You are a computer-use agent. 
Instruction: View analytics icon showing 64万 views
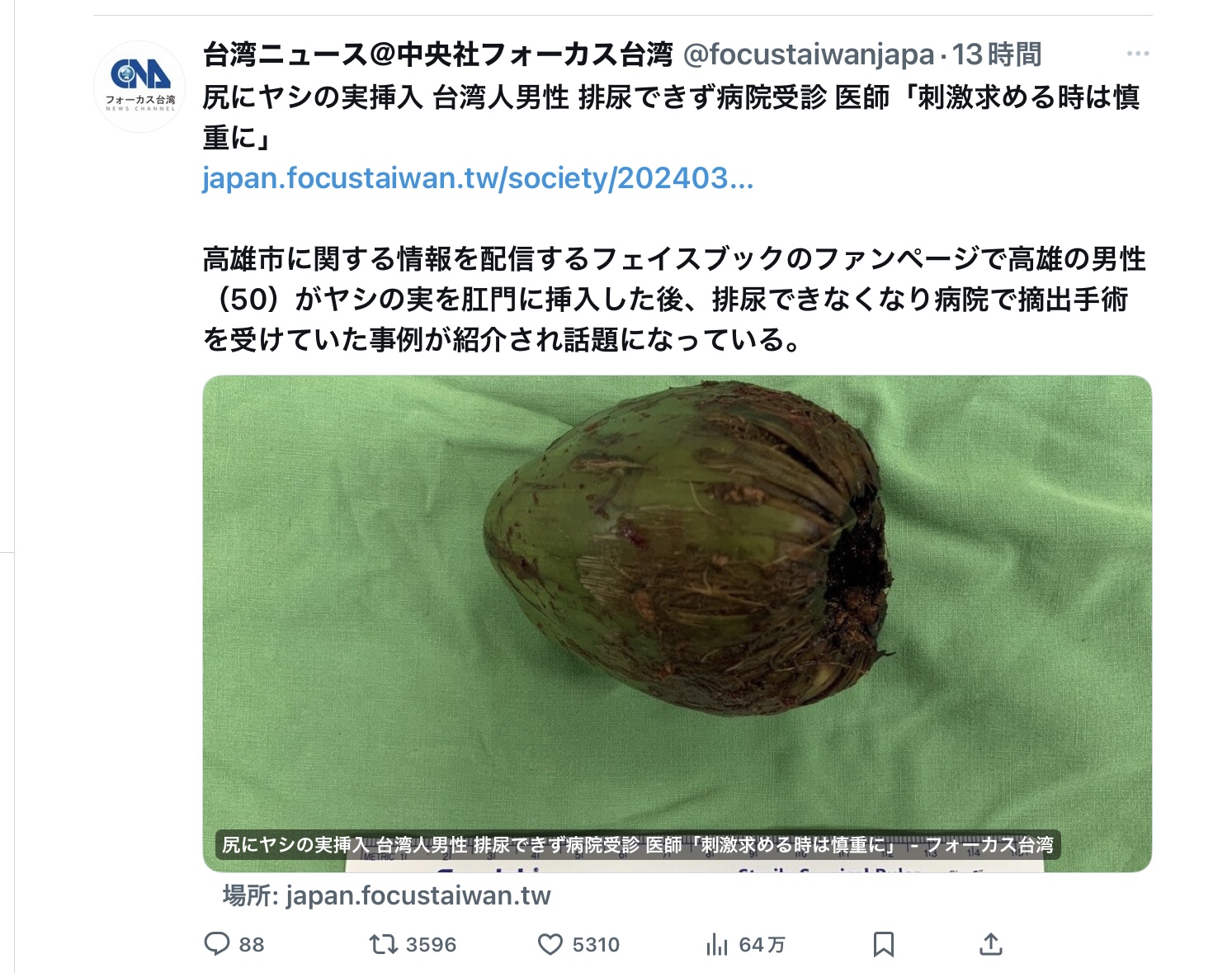click(x=717, y=944)
